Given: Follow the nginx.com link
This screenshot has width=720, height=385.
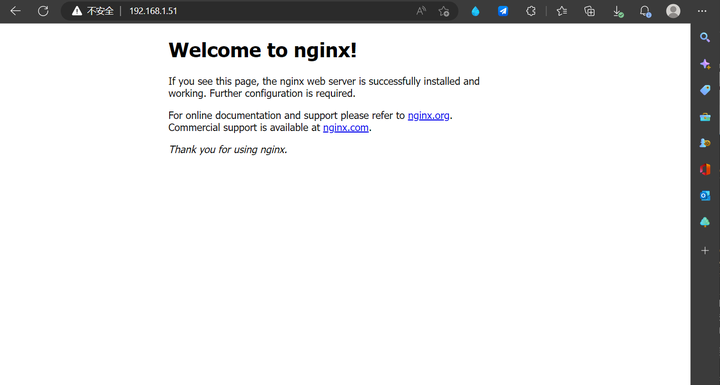Looking at the screenshot, I should coord(346,127).
